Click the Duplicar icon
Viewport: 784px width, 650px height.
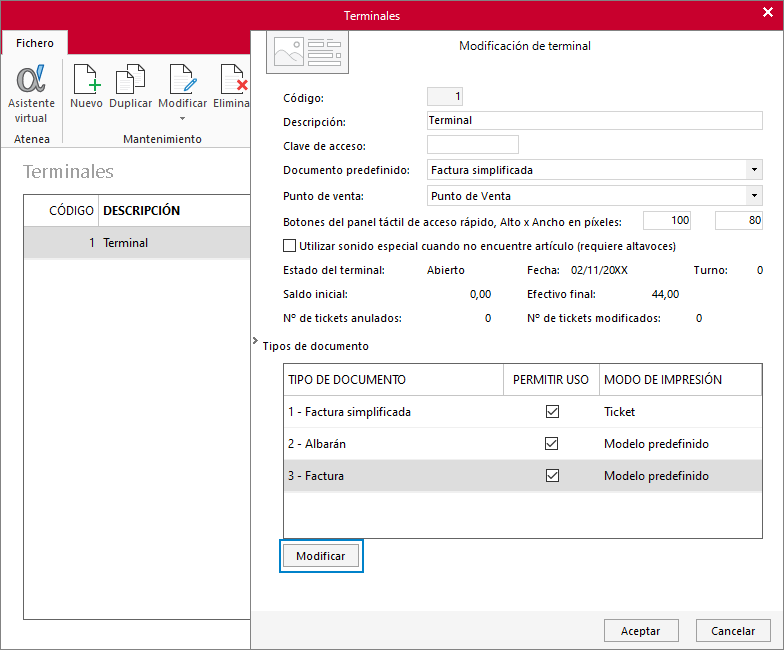130,79
